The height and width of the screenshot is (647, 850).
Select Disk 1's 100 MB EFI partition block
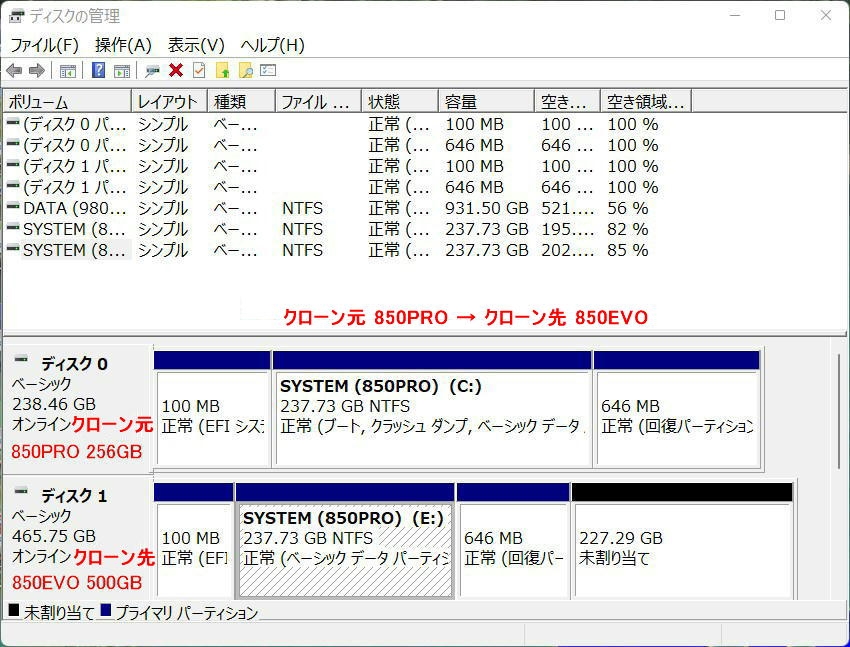(194, 541)
